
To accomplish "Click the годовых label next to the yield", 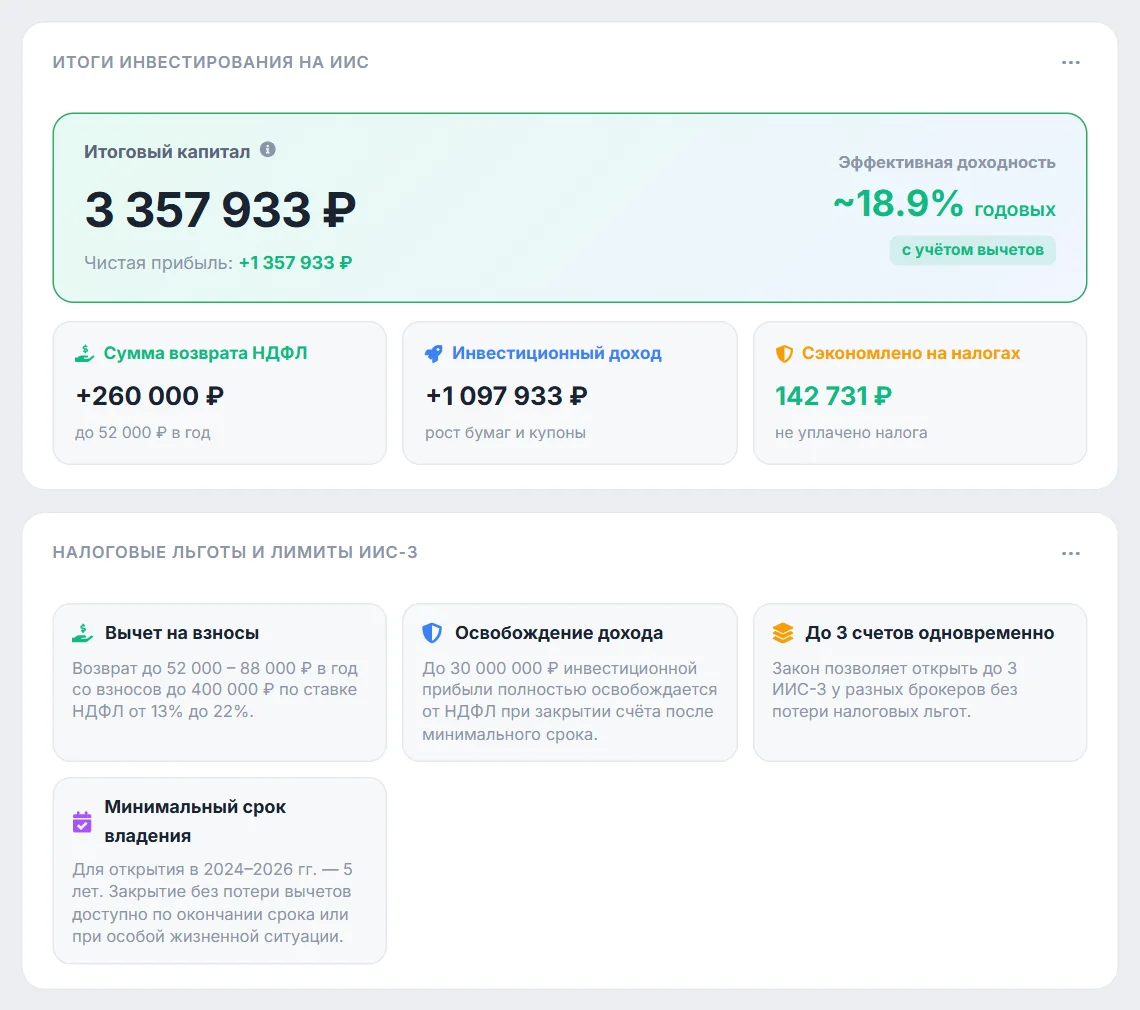I will point(1014,210).
